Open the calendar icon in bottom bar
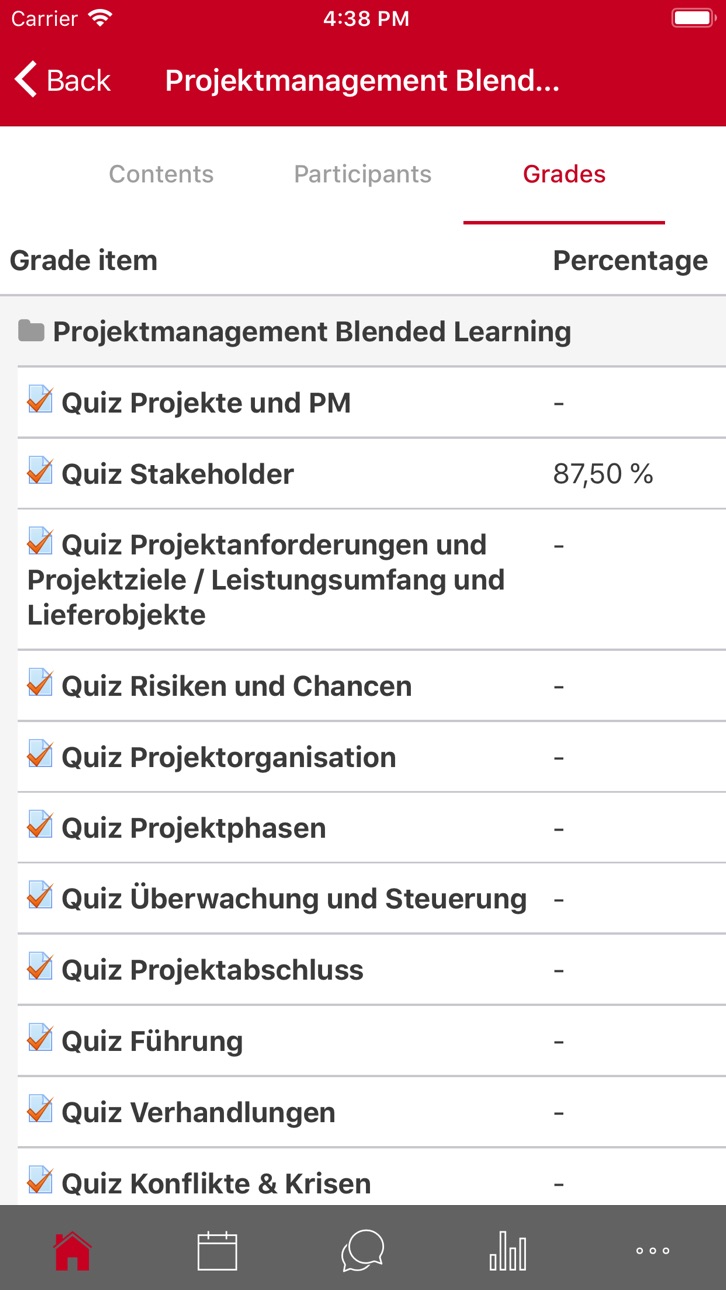 pos(217,1250)
